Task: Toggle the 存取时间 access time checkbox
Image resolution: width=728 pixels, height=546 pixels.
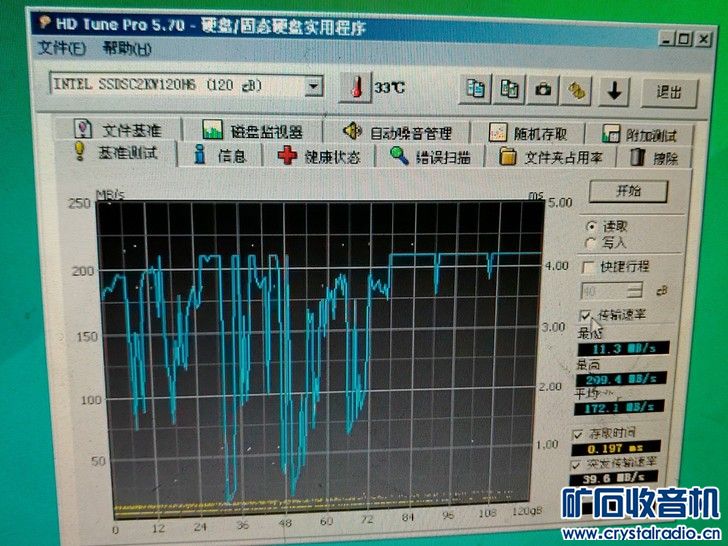Action: [x=578, y=435]
